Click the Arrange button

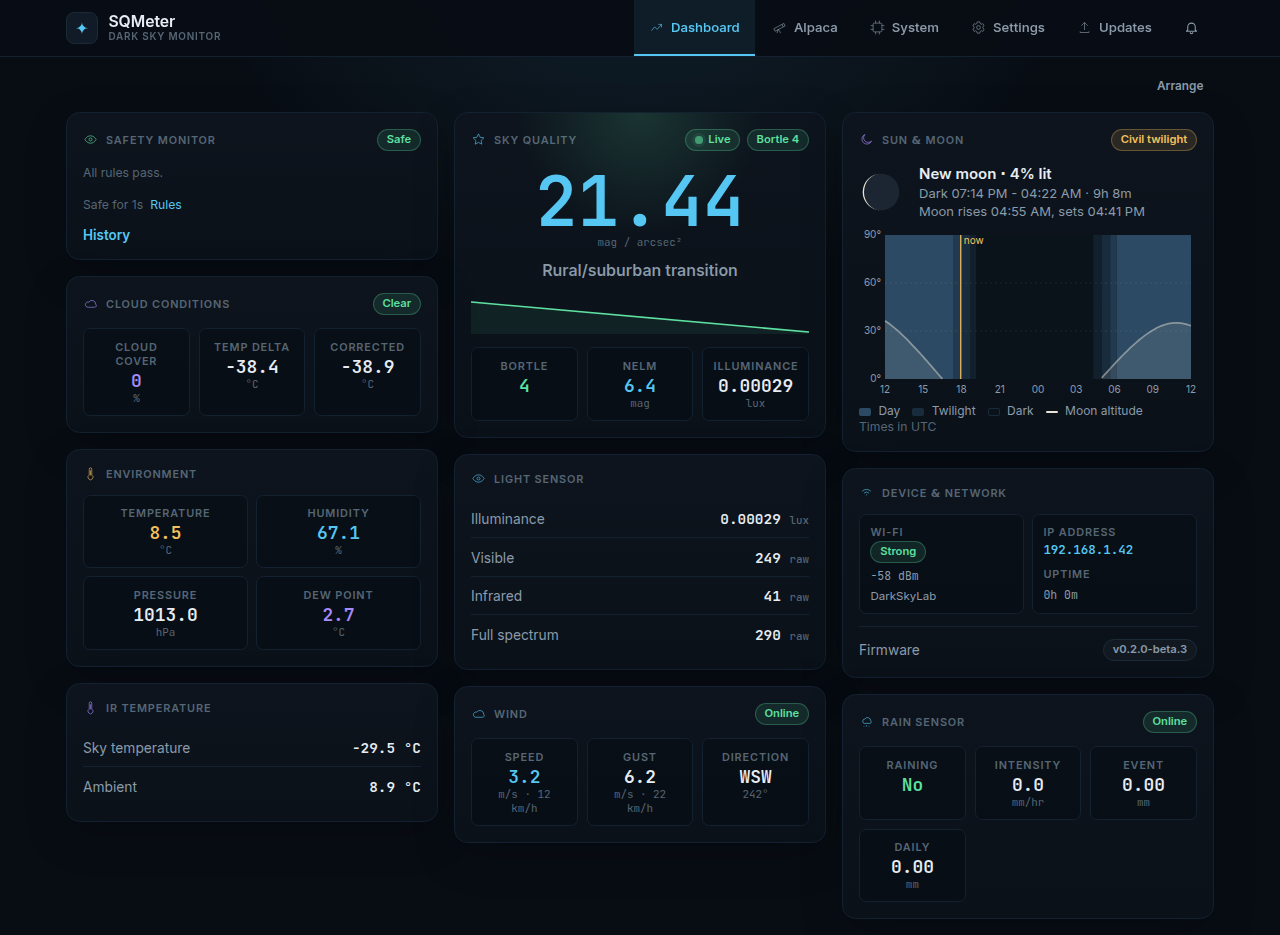pos(1180,86)
